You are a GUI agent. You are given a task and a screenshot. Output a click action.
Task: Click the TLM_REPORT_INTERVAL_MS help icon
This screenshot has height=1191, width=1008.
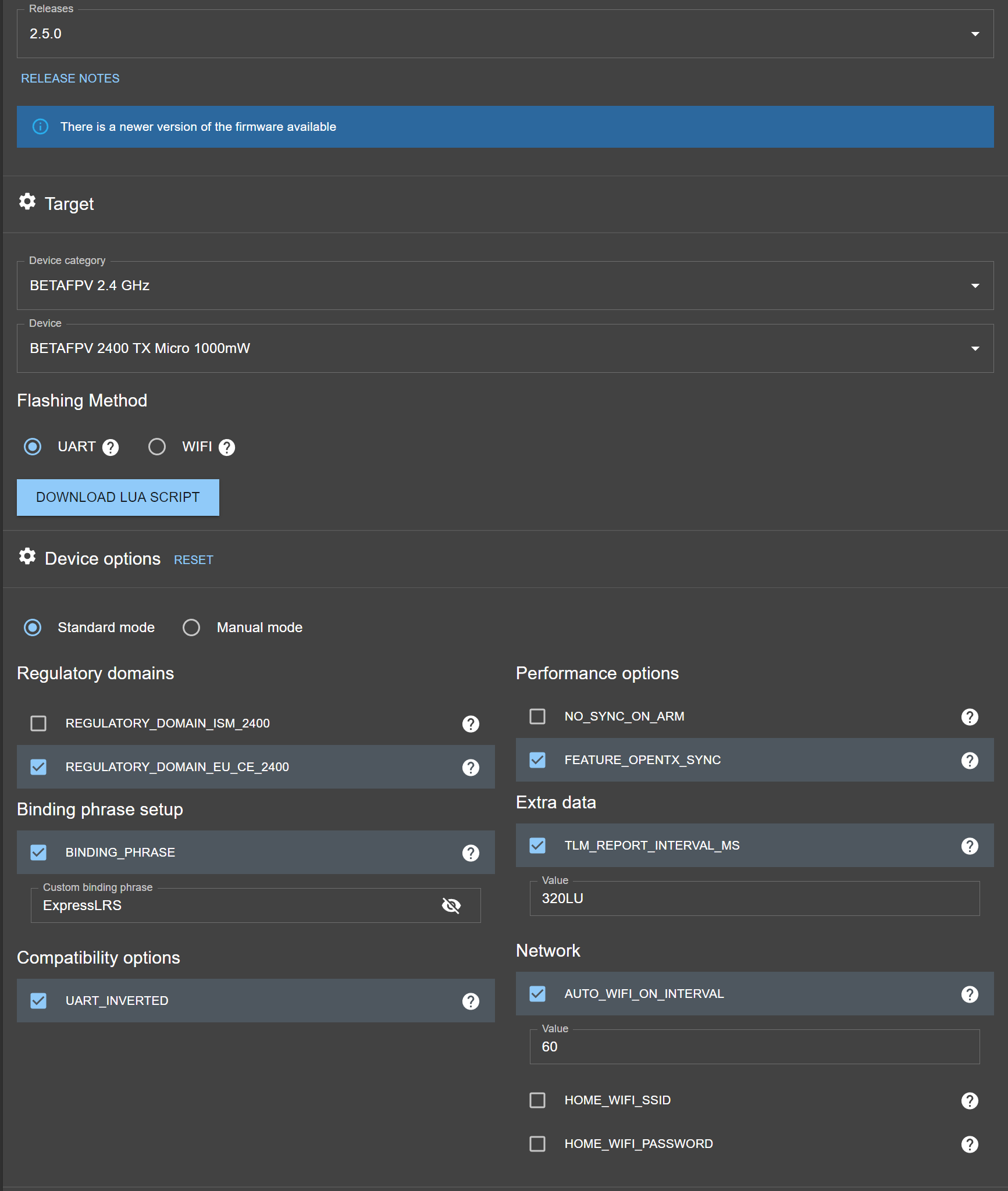coord(969,846)
